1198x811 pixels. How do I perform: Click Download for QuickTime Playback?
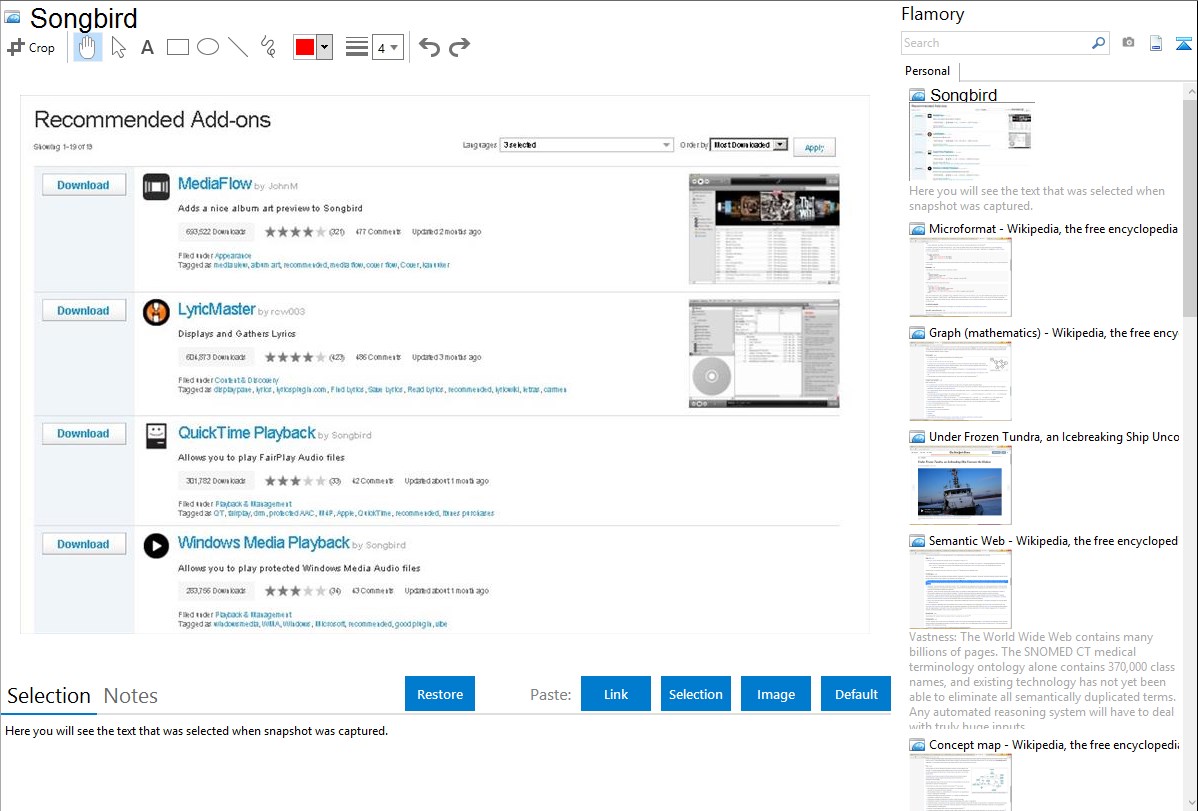83,433
